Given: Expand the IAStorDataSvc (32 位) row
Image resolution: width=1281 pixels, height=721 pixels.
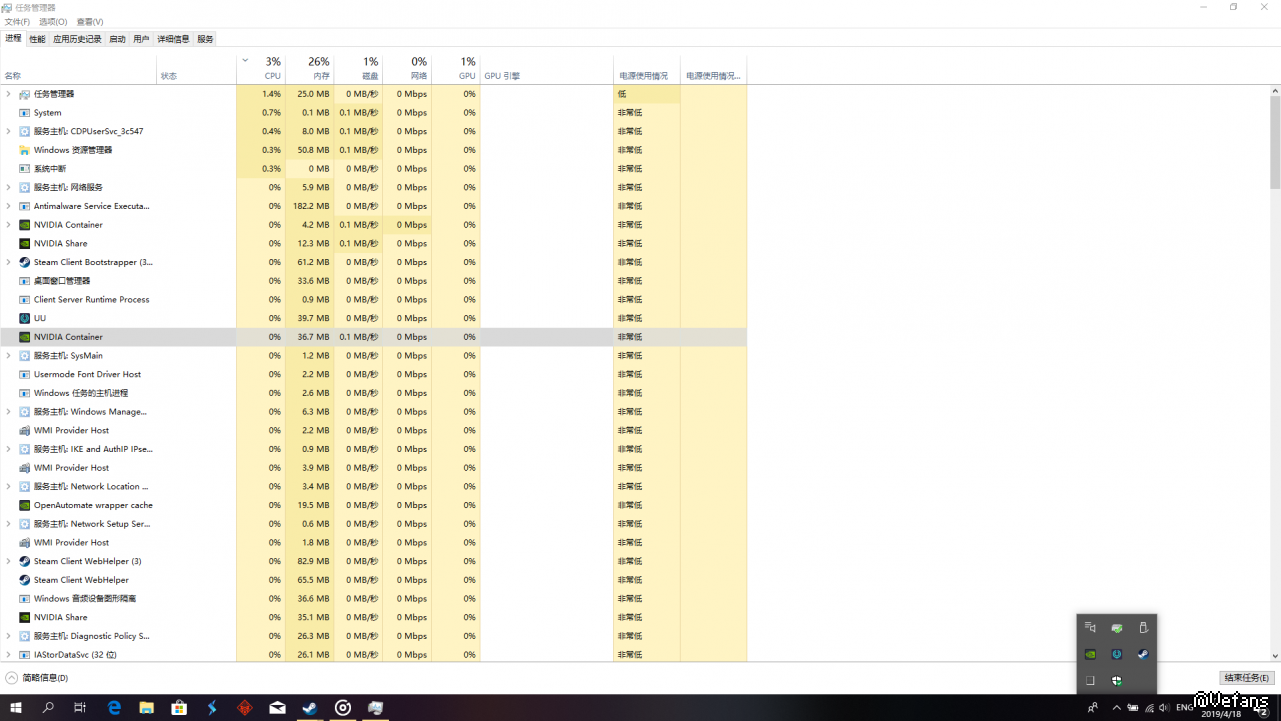Looking at the screenshot, I should click(8, 655).
